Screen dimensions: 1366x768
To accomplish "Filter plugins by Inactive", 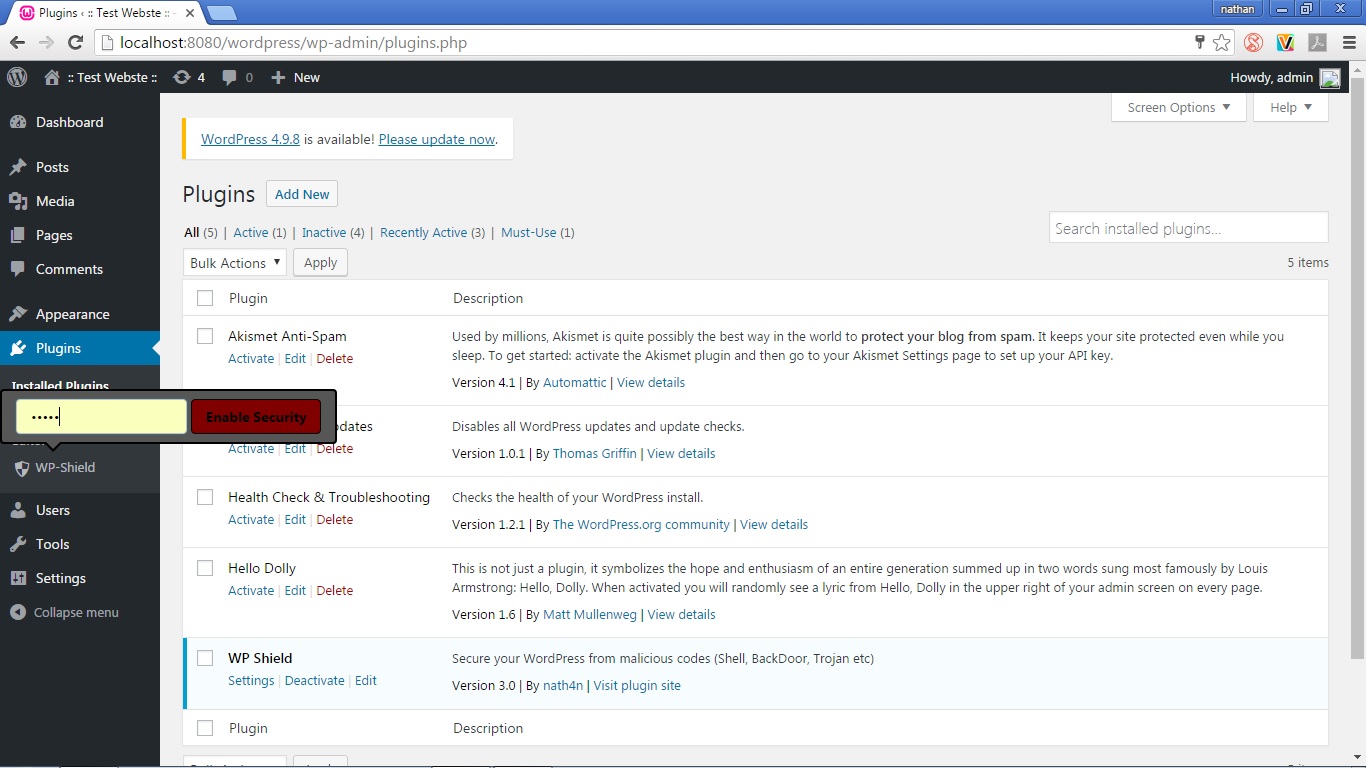I will pos(324,233).
